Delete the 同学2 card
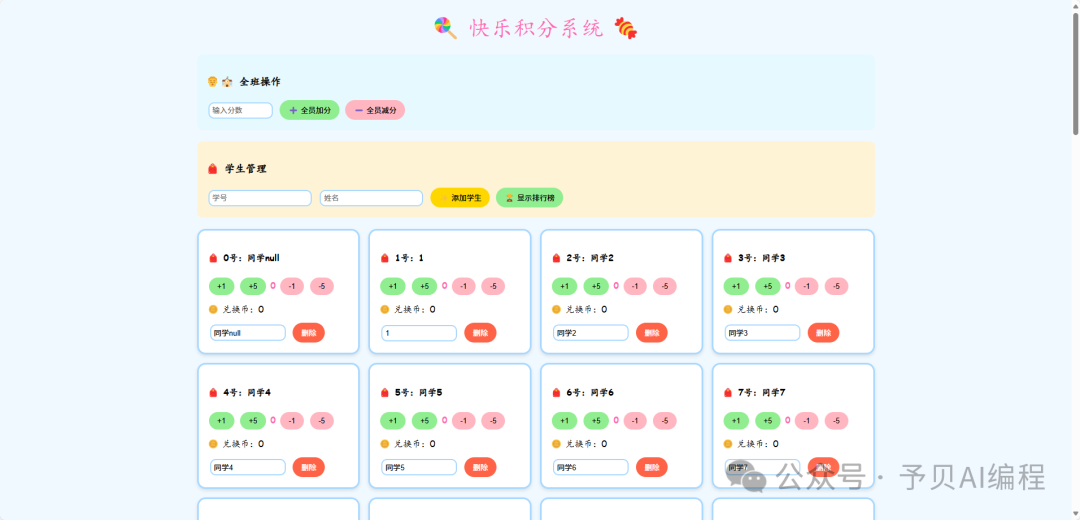The height and width of the screenshot is (520, 1080). [x=652, y=333]
